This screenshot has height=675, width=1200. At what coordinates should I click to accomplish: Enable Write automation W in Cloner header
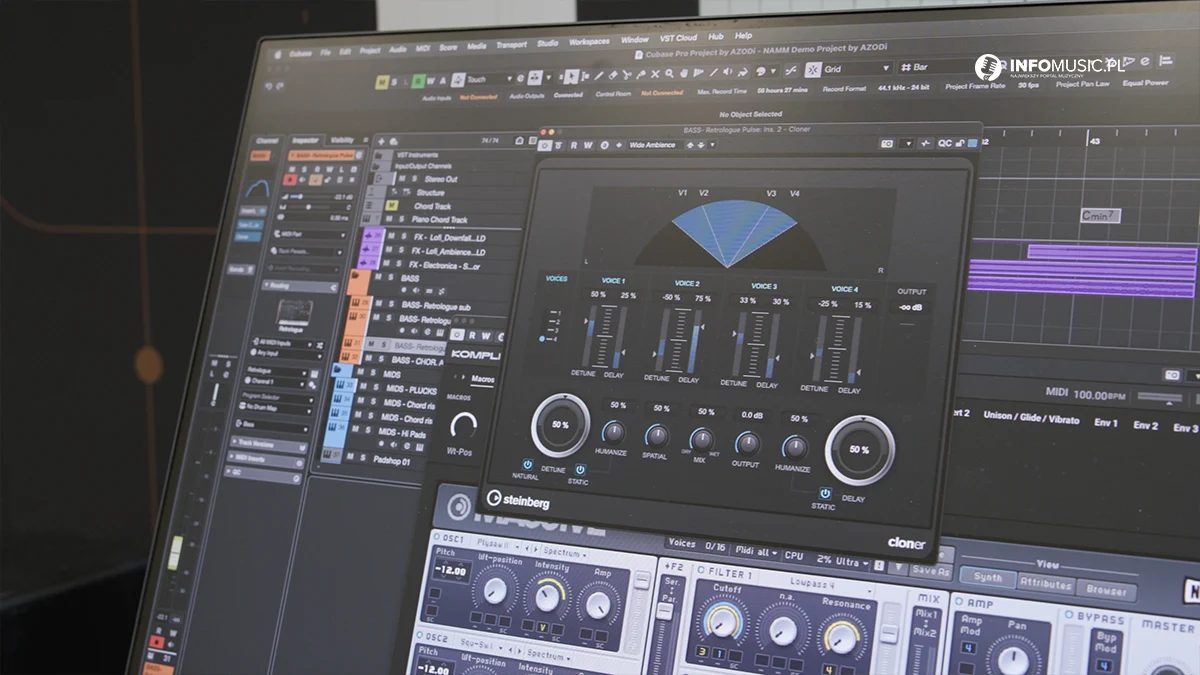[x=589, y=145]
